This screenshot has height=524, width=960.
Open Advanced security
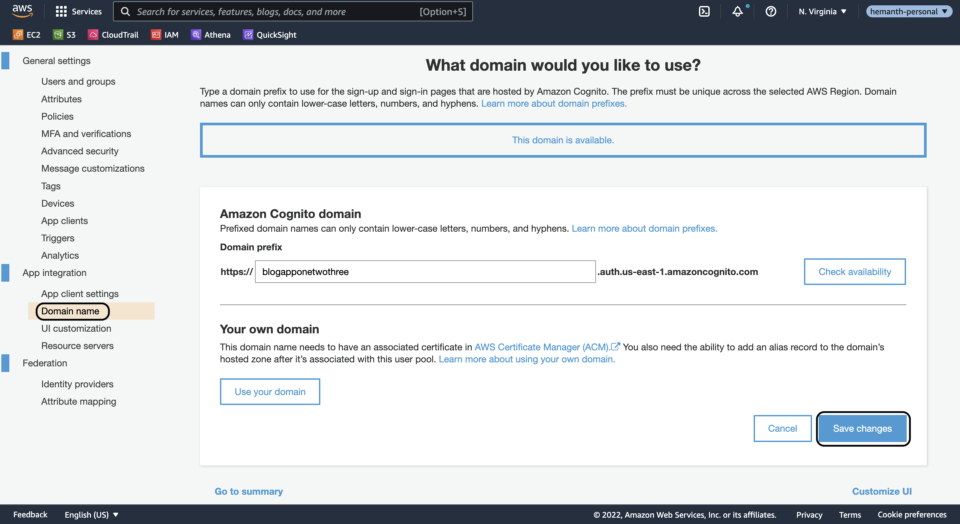(x=80, y=151)
